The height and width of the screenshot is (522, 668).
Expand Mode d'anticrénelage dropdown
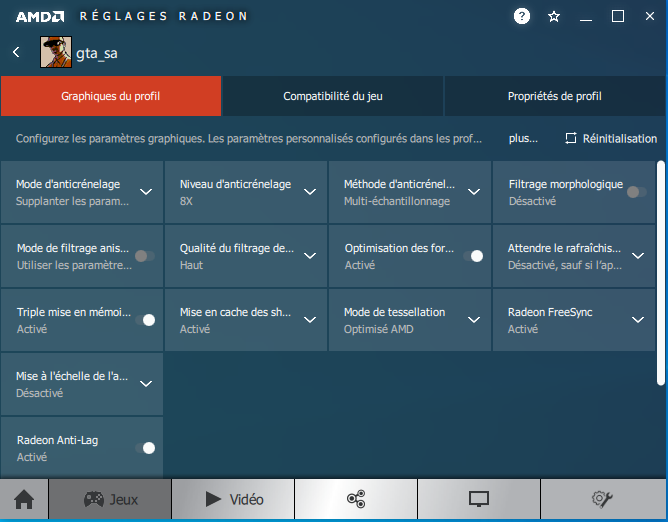pos(146,192)
